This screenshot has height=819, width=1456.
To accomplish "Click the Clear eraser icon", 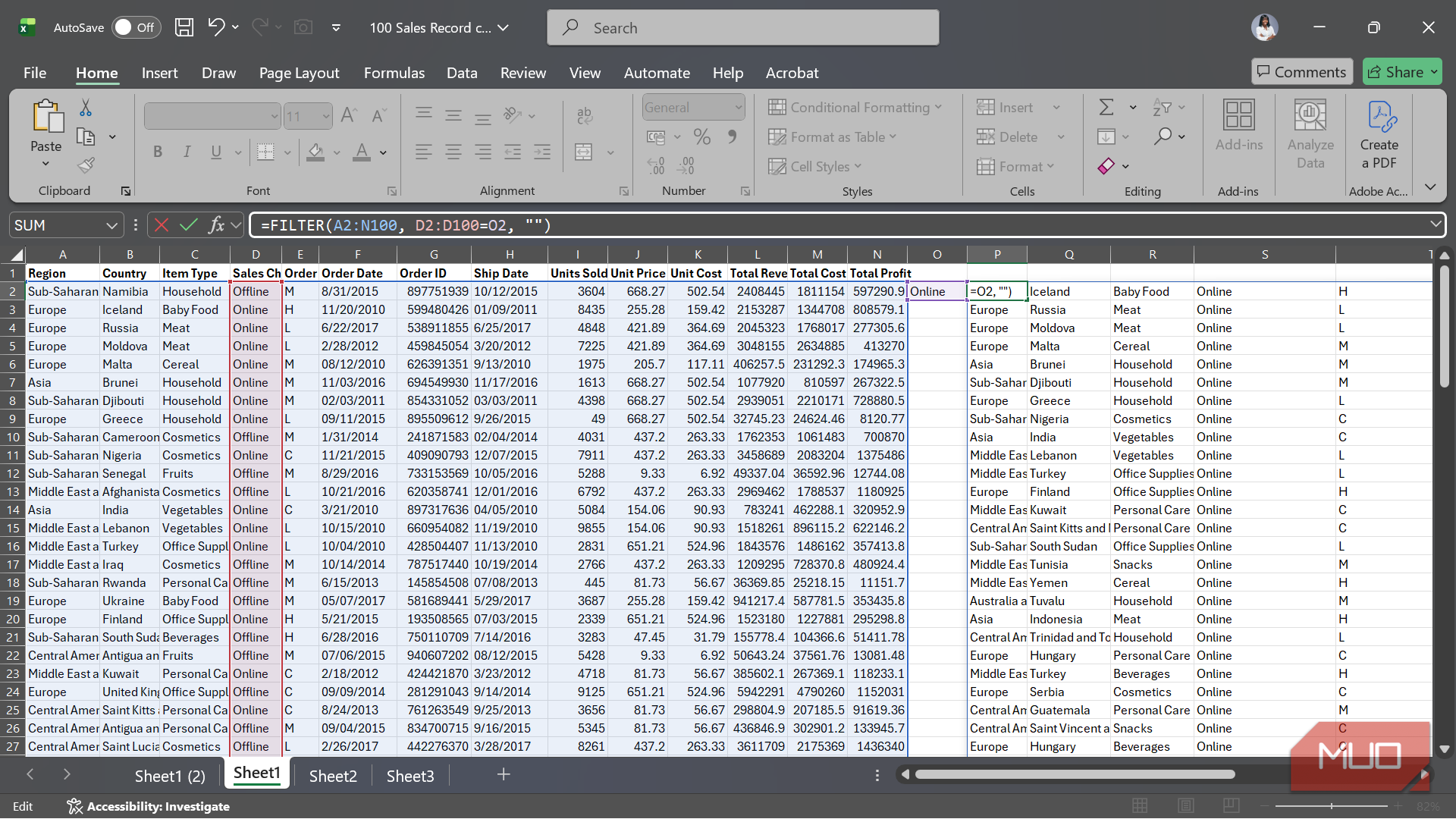I will pyautogui.click(x=1106, y=166).
